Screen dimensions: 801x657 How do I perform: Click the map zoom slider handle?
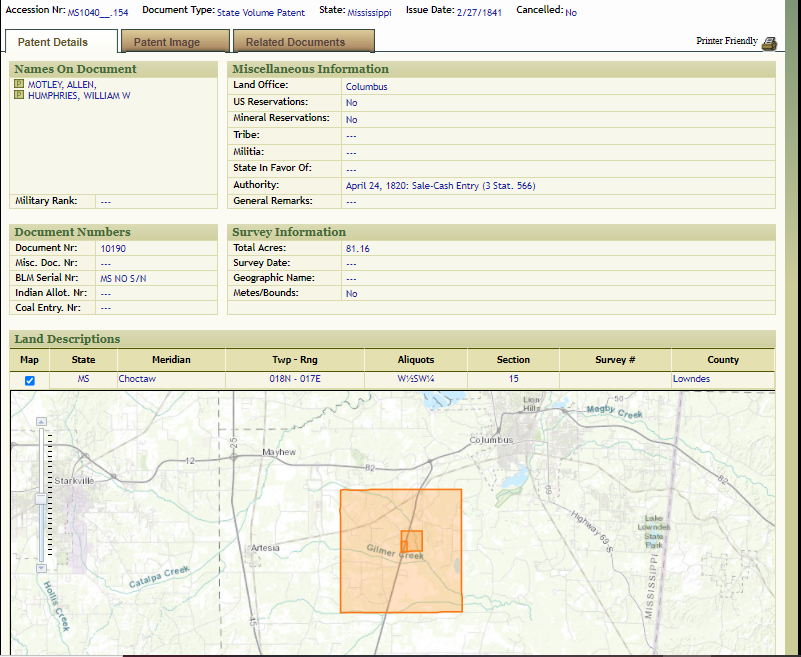41,497
